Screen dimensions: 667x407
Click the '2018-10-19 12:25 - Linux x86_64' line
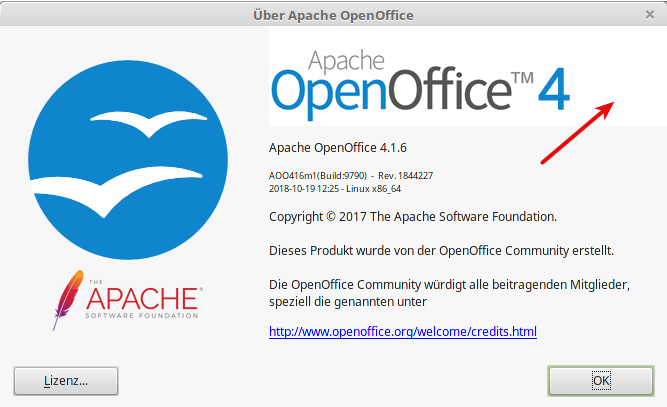click(335, 189)
